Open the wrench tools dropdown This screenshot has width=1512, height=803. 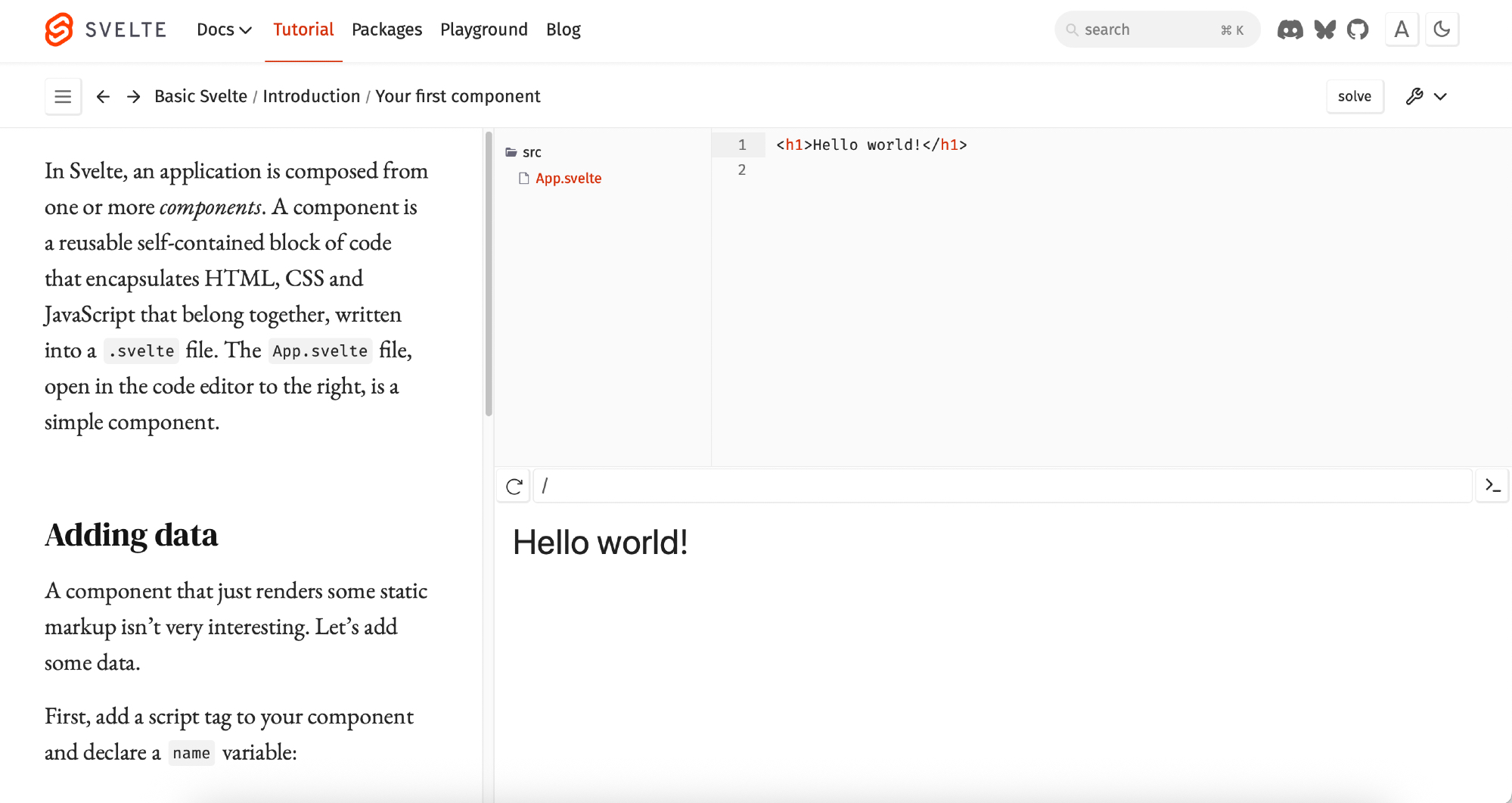tap(1426, 96)
